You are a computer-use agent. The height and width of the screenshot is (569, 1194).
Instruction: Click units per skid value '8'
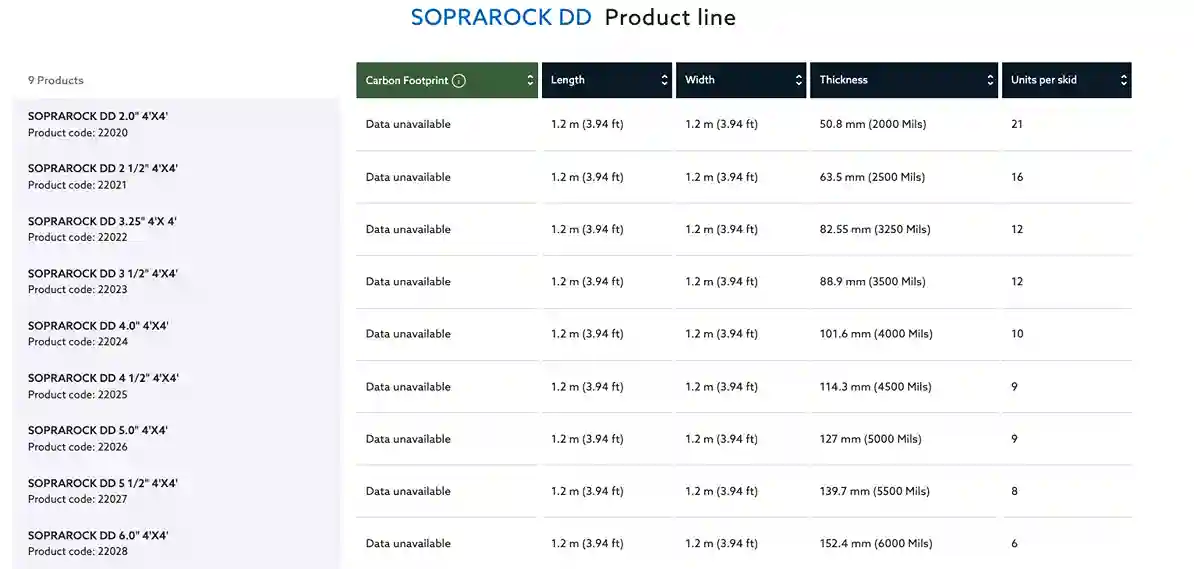tap(1014, 491)
